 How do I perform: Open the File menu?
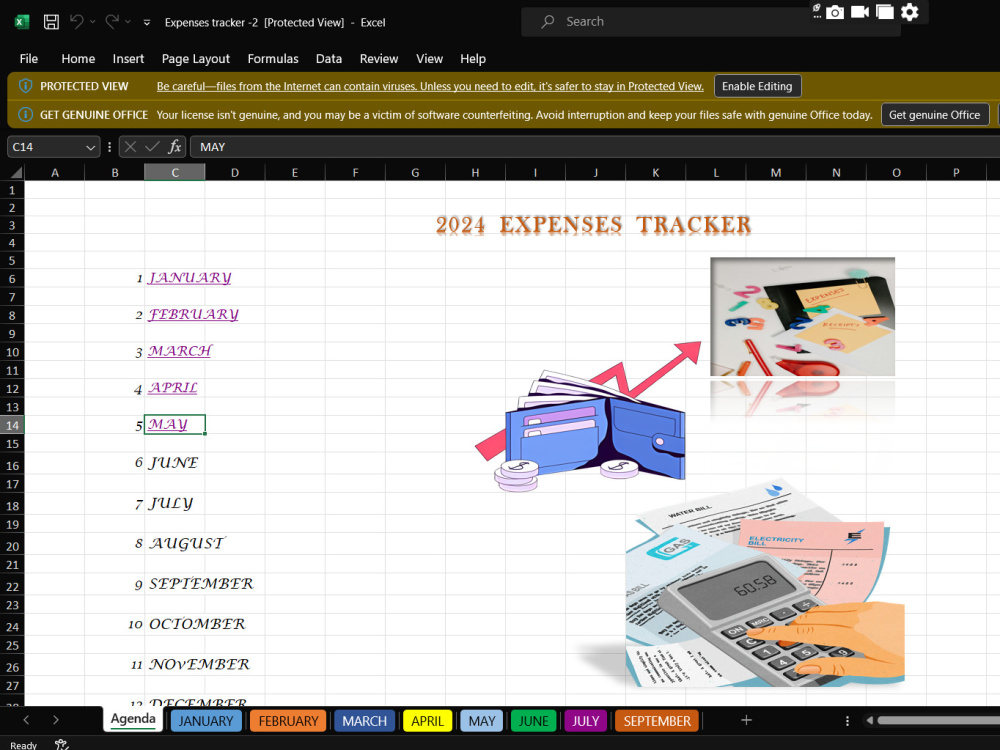tap(29, 59)
